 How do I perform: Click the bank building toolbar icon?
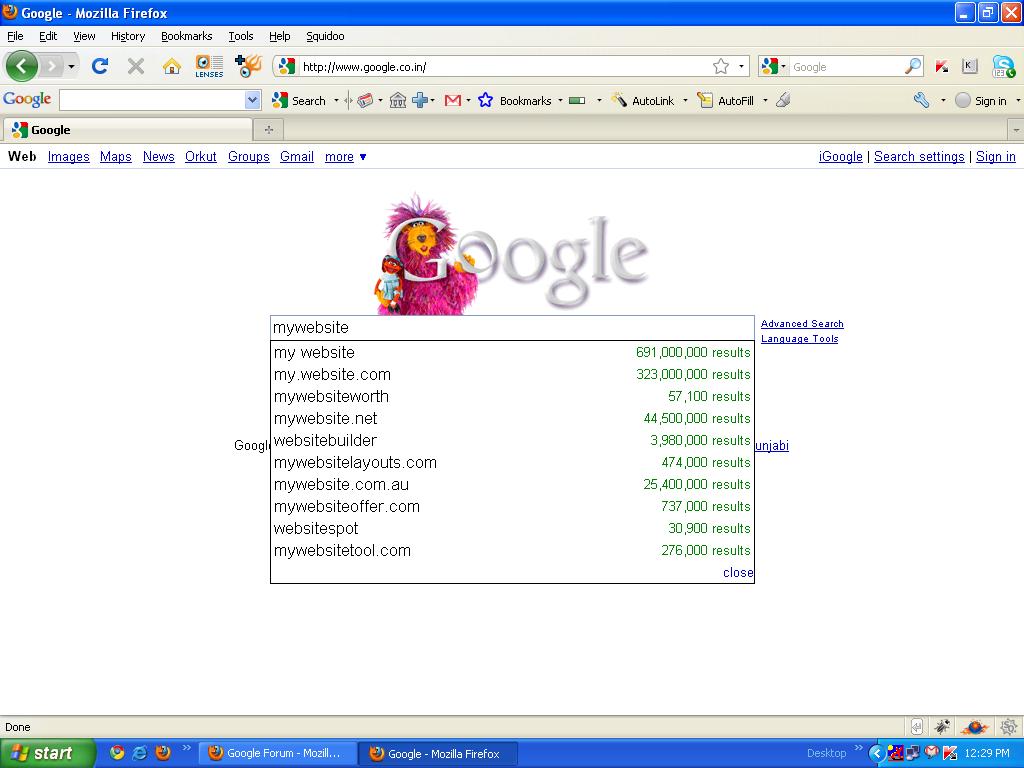(x=398, y=101)
